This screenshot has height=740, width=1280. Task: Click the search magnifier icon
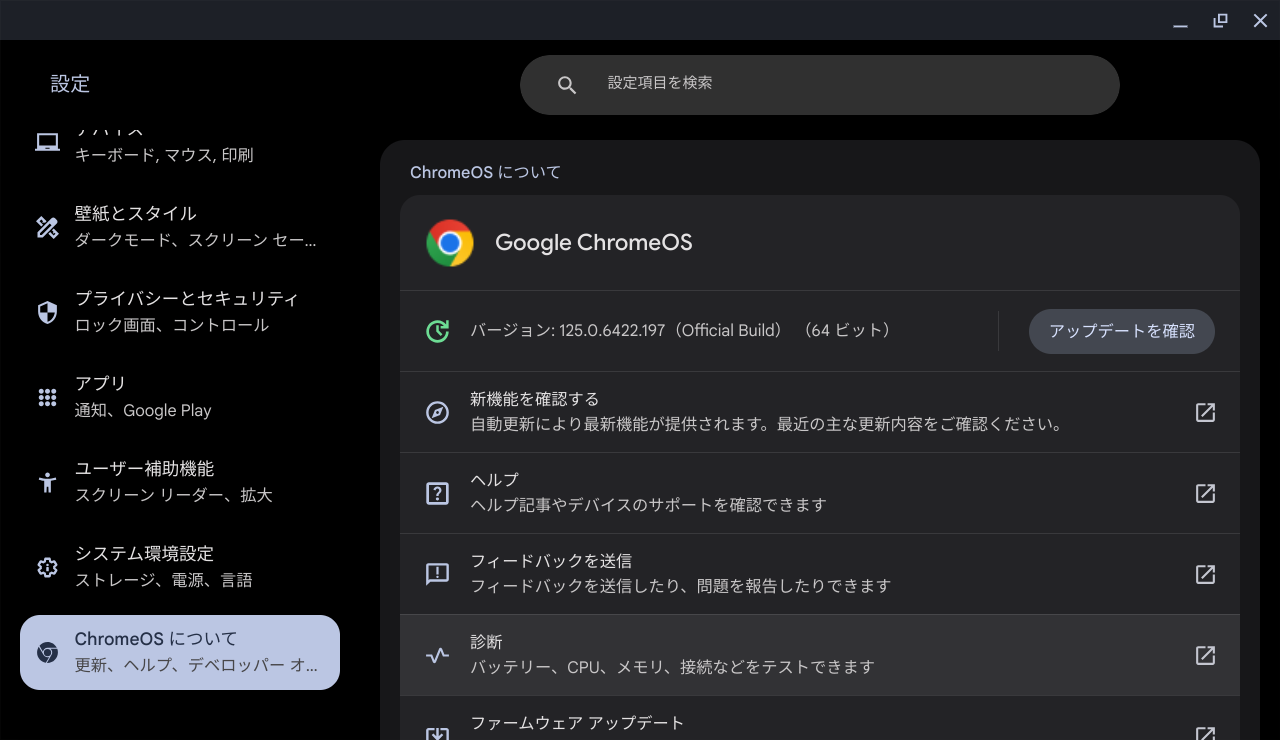pos(567,84)
